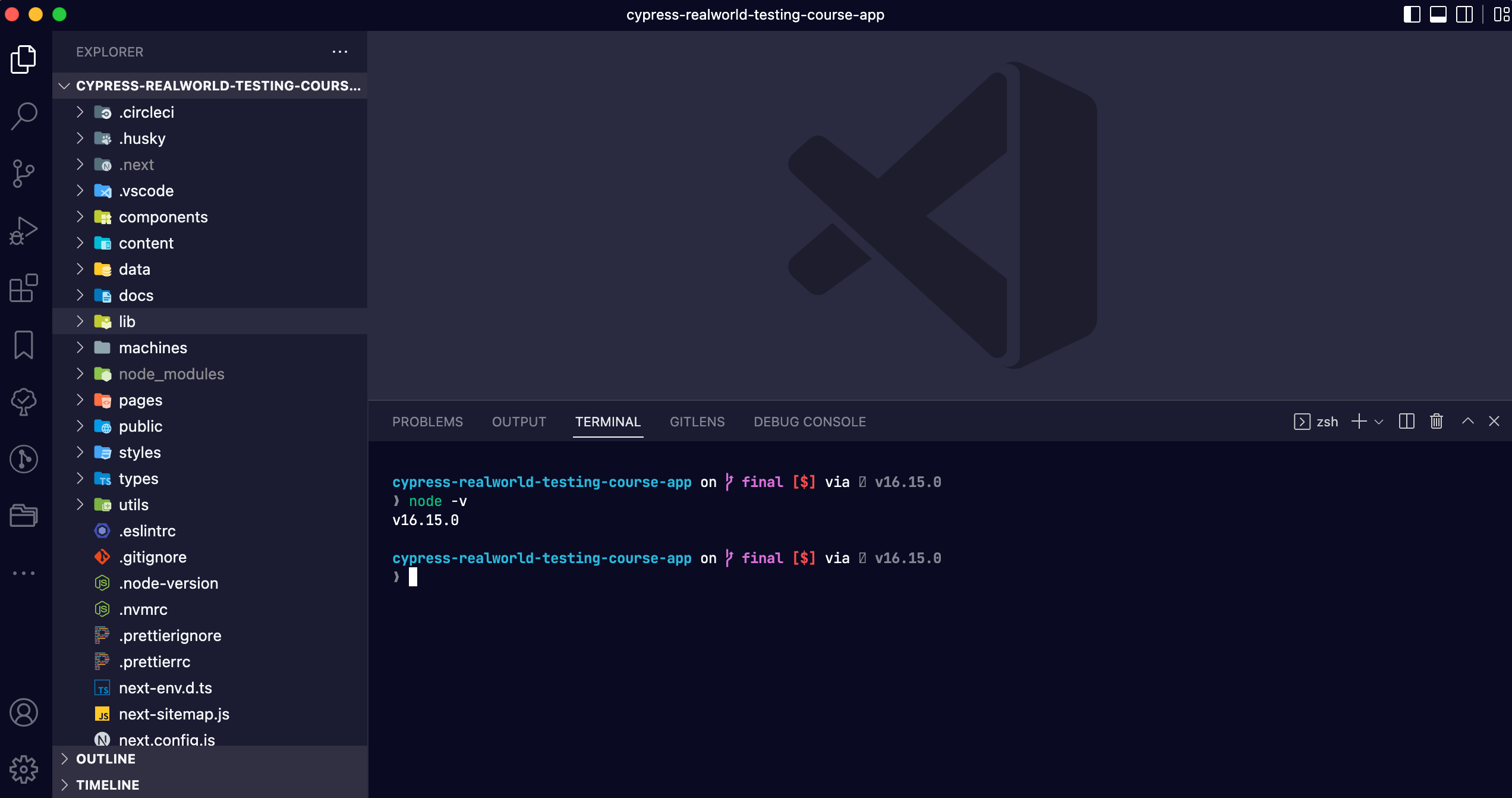Toggle the secondary side bar layout button

pyautogui.click(x=1464, y=14)
